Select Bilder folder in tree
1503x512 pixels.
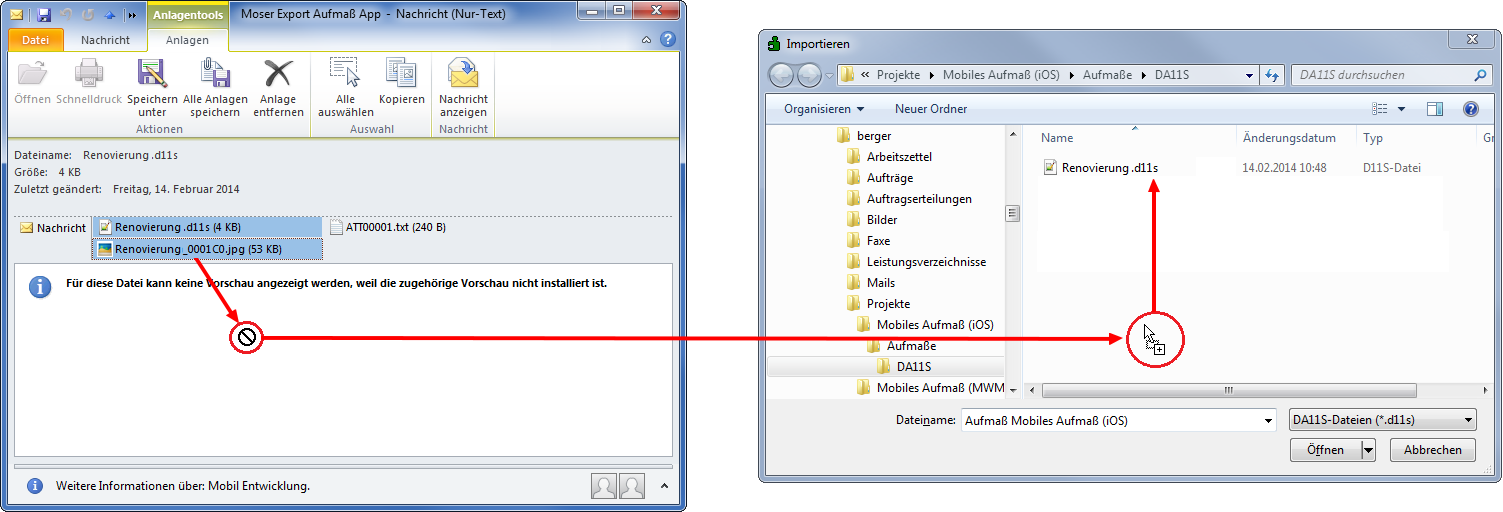point(872,220)
